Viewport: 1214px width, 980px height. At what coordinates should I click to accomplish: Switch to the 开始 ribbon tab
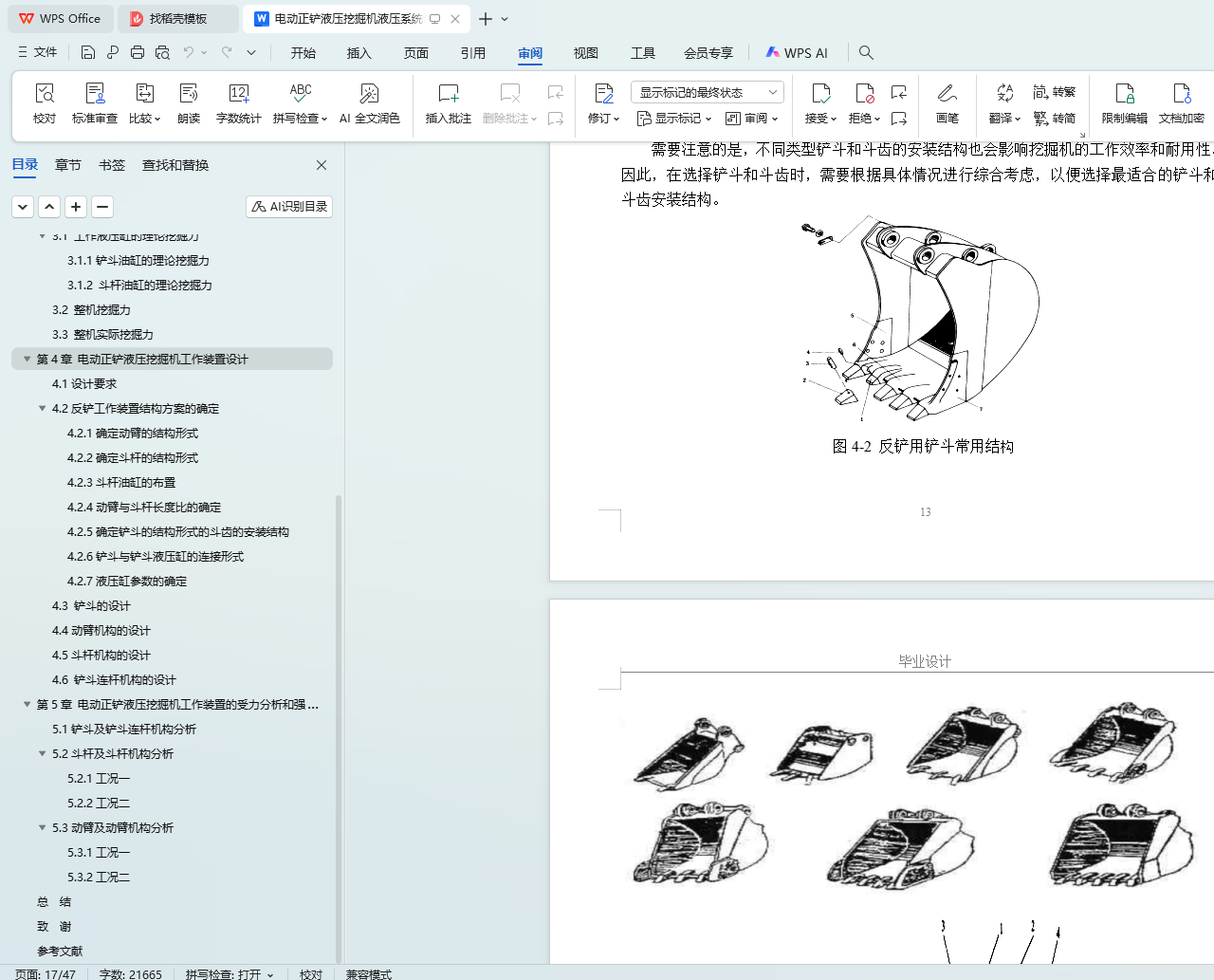pos(303,53)
